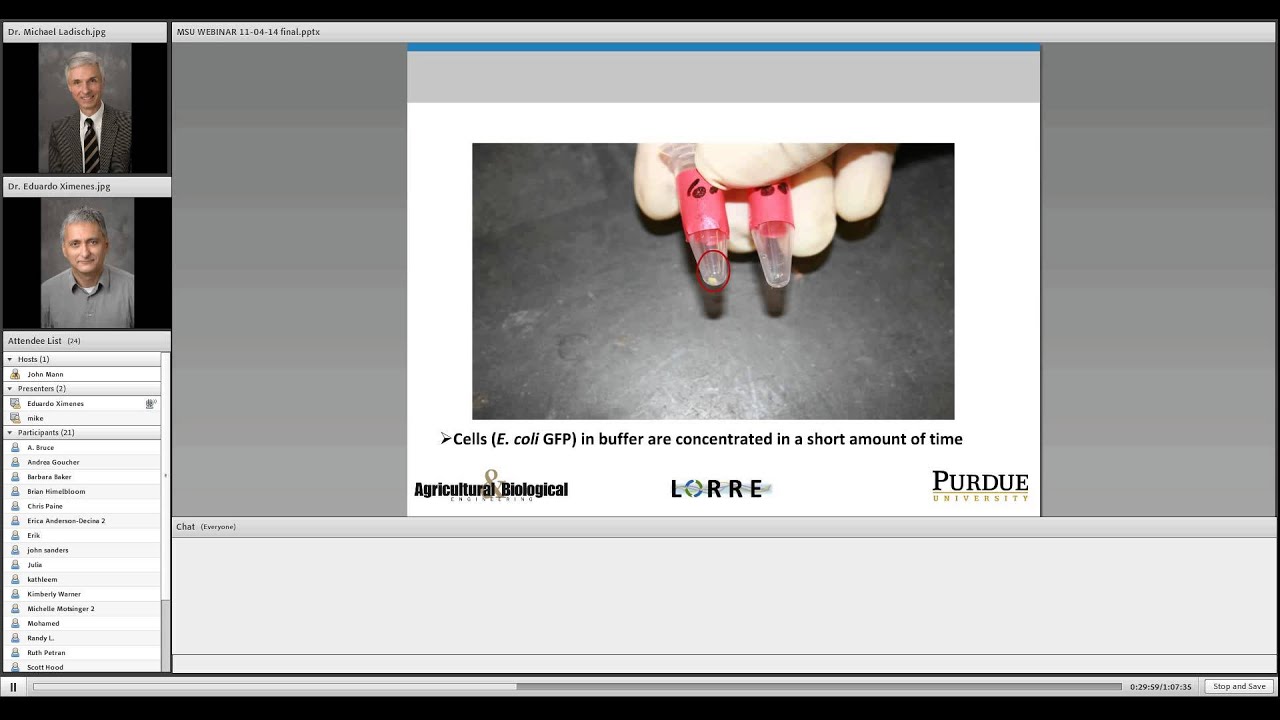The height and width of the screenshot is (720, 1280).
Task: Select attendee name A. Bruce
Action: (40, 447)
